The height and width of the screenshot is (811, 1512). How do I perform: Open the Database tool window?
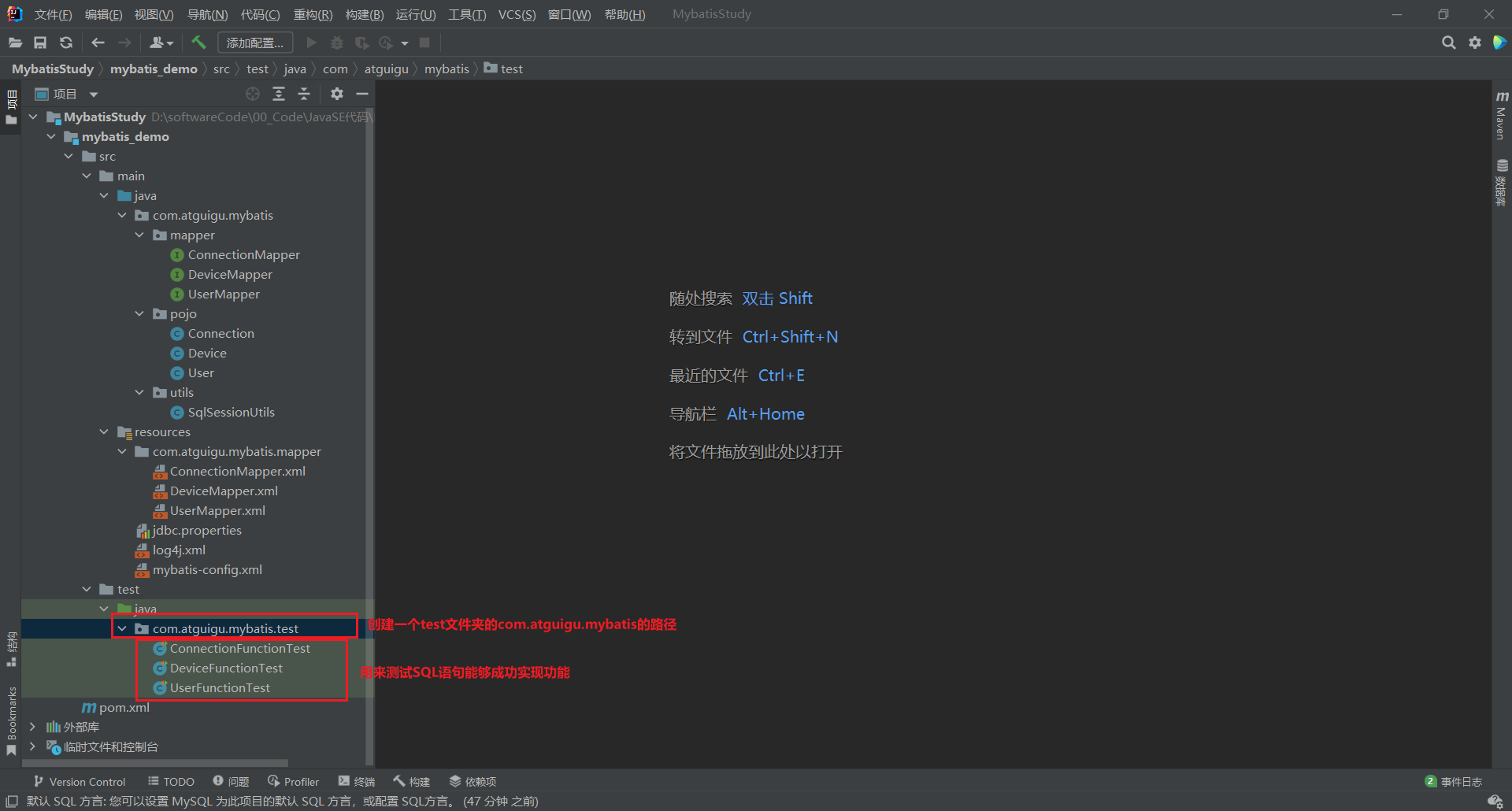click(x=1502, y=183)
